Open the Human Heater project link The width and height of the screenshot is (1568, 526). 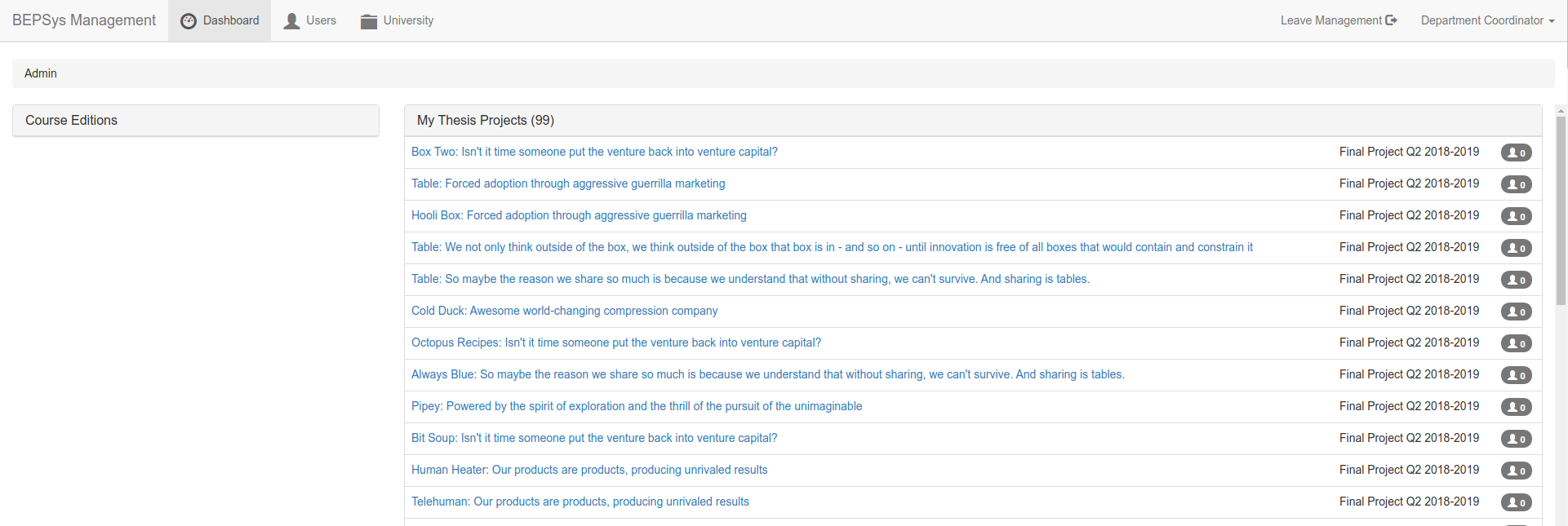[589, 470]
